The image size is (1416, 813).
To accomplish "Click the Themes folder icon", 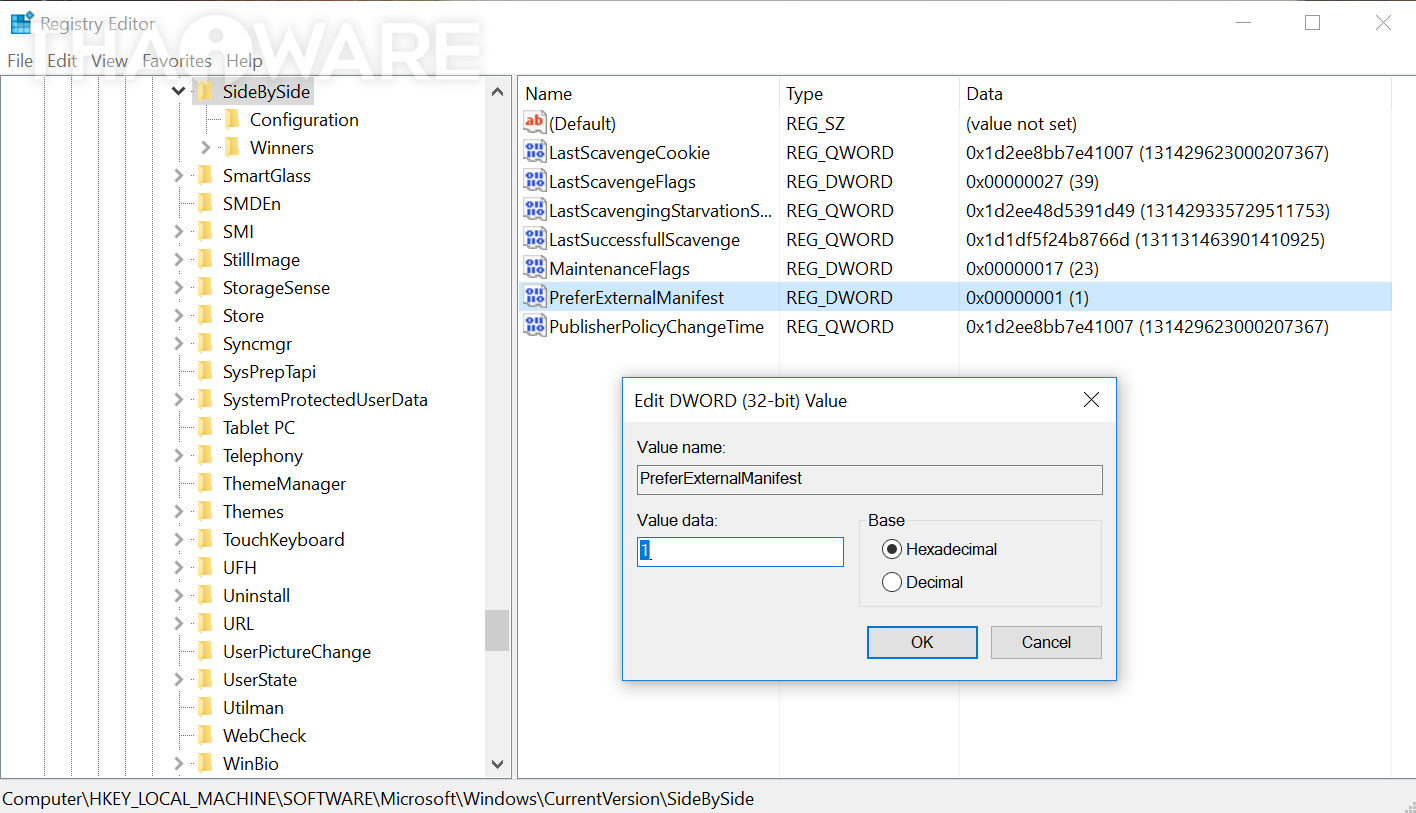I will [x=205, y=512].
